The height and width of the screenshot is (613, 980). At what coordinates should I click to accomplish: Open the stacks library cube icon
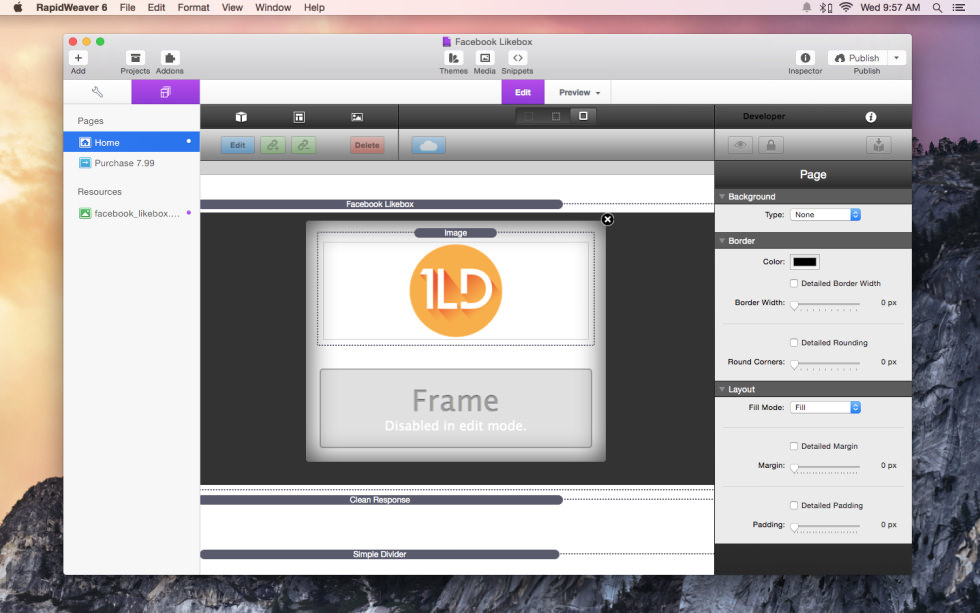(x=241, y=117)
